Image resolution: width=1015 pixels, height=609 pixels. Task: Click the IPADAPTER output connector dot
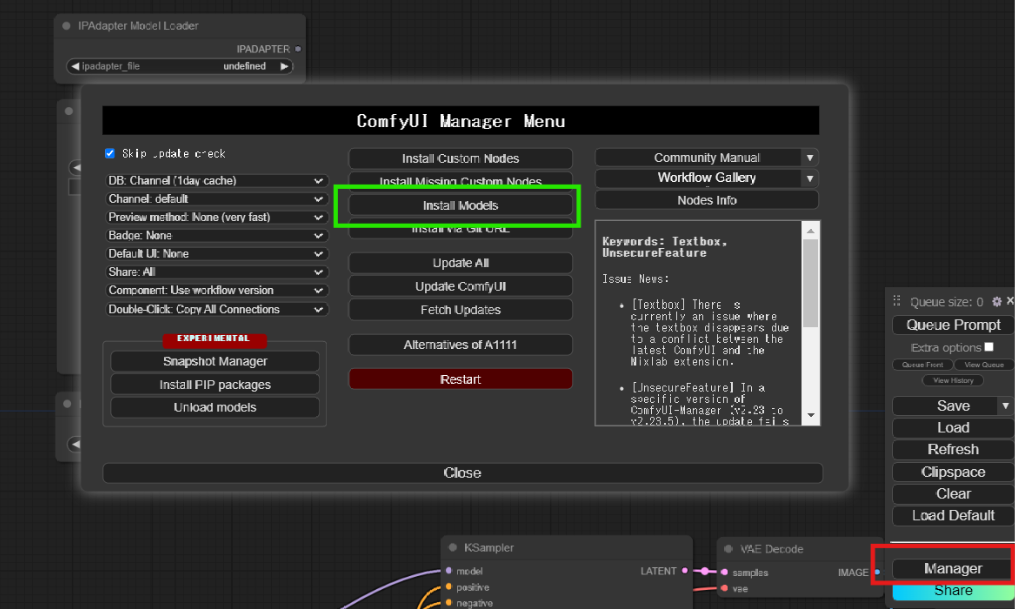298,49
